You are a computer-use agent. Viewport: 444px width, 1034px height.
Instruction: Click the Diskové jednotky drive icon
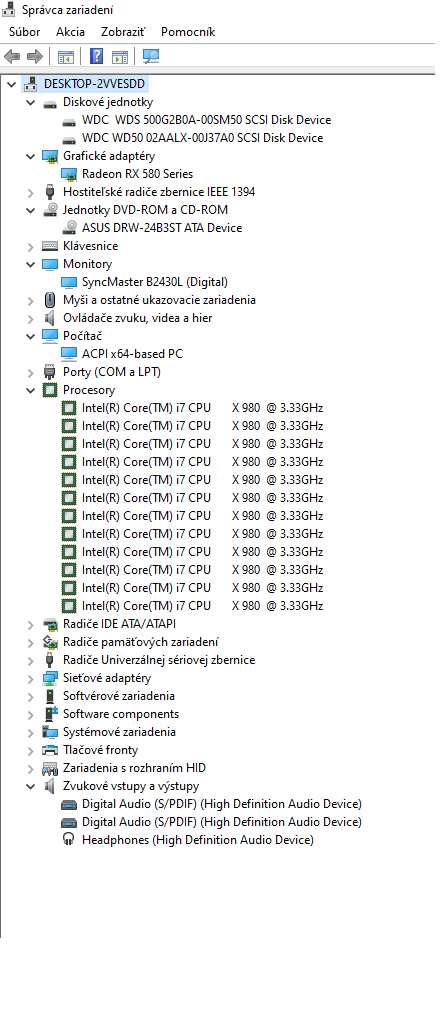49,103
